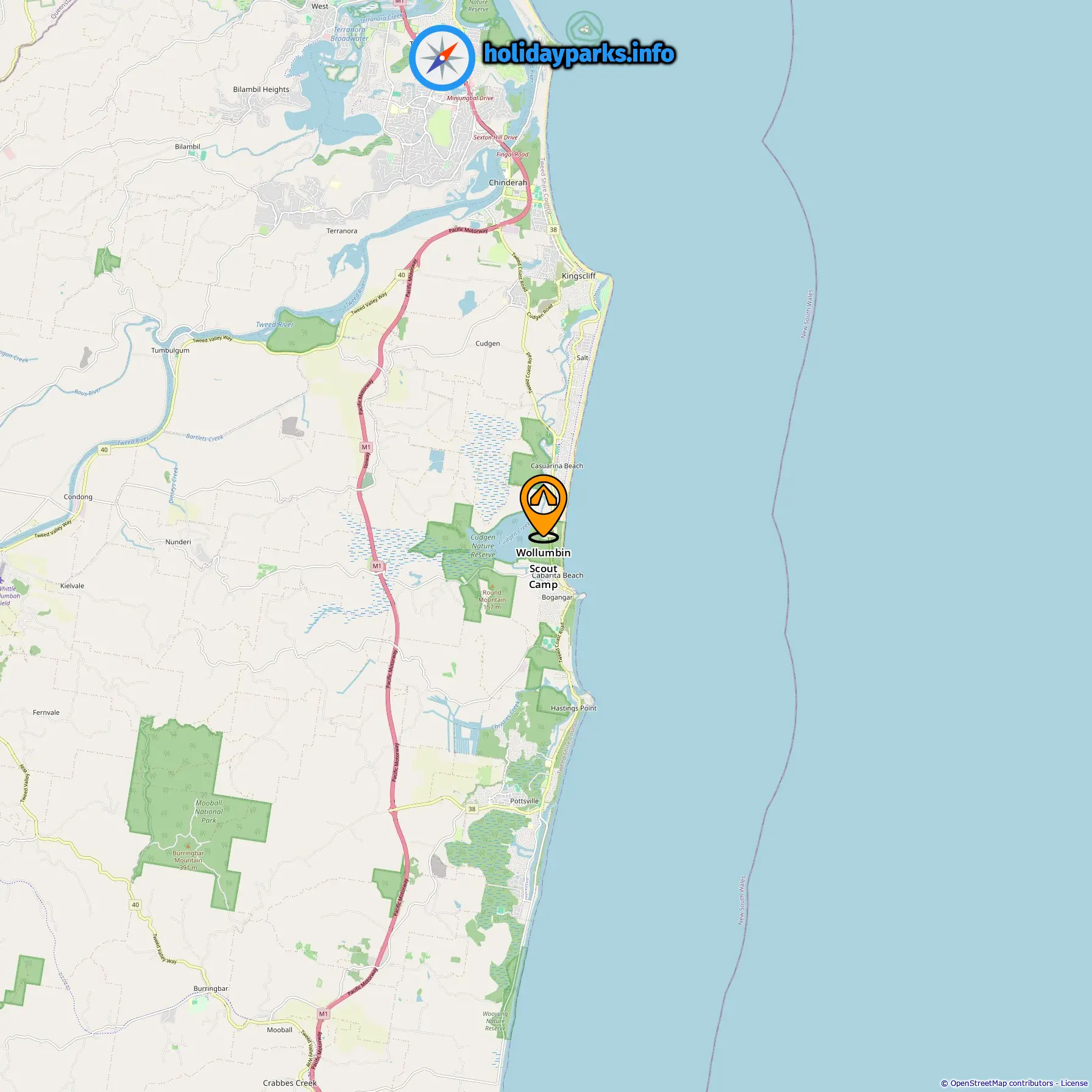Click the route 40 shield near Condong

pos(104,450)
